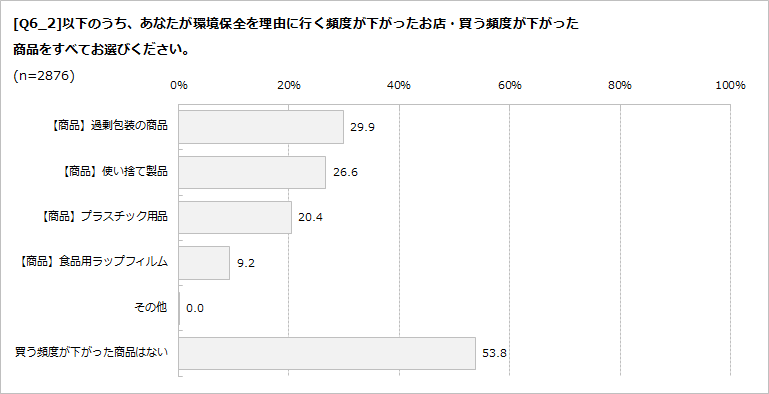Click the その他 bar sliver

pyautogui.click(x=179, y=308)
